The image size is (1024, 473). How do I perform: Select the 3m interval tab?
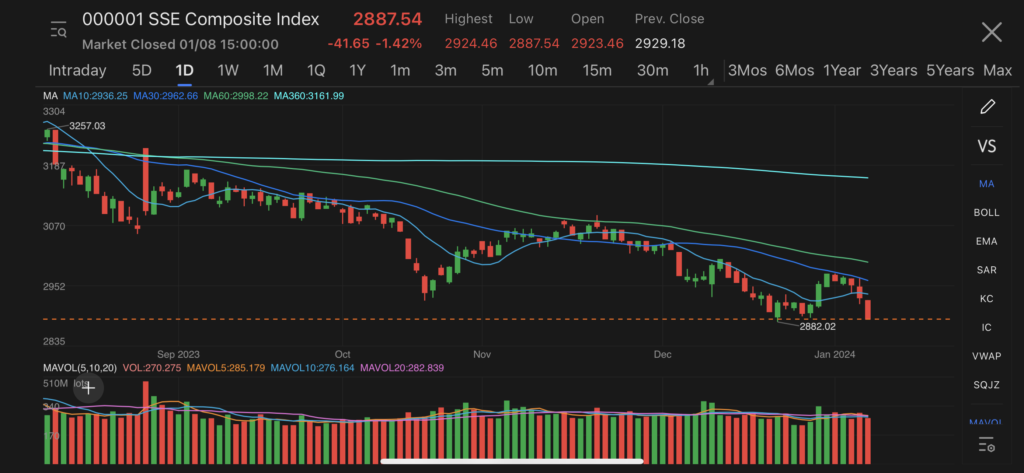pos(445,71)
